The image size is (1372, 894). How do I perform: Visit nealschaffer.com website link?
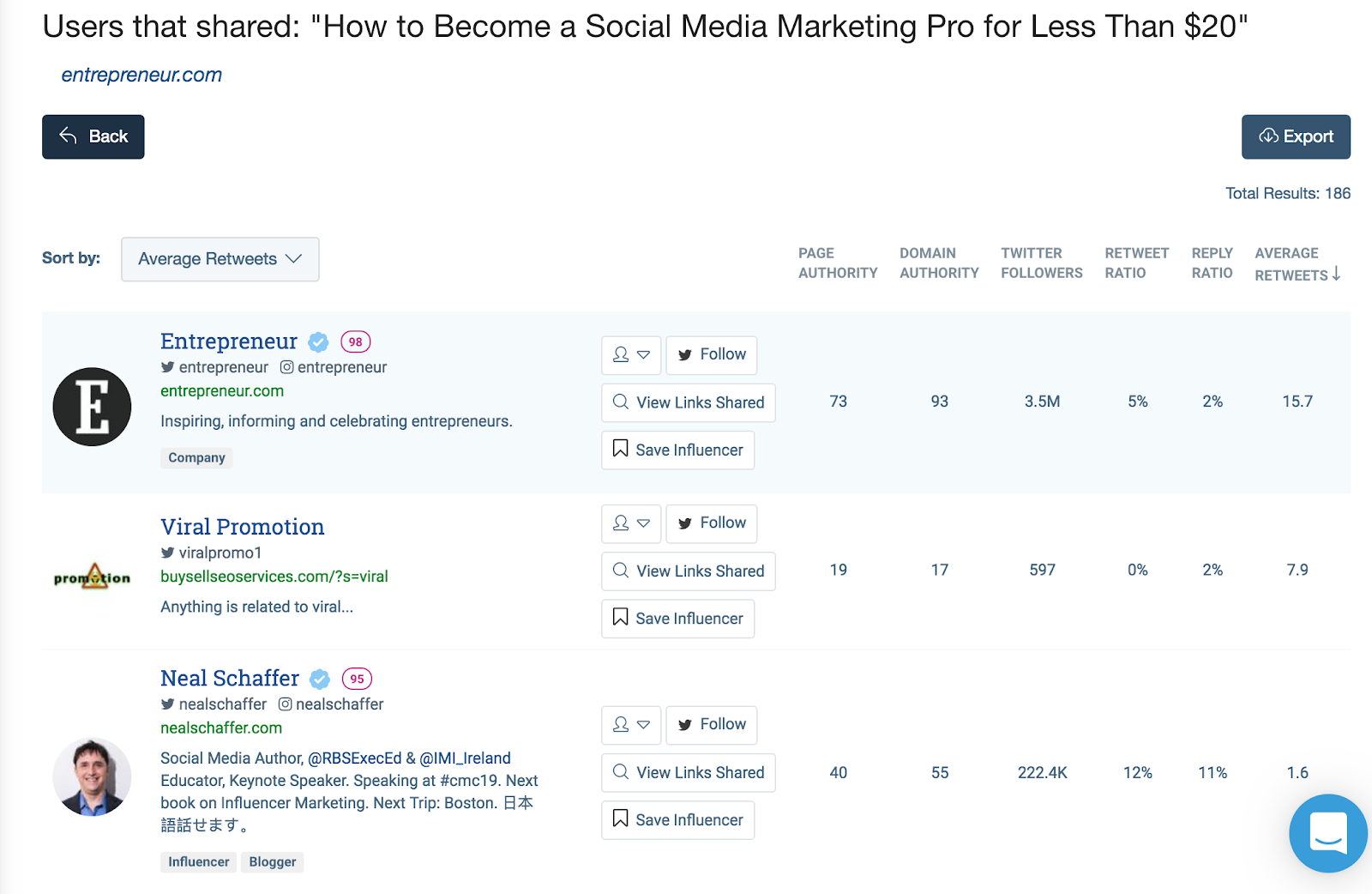(x=221, y=728)
